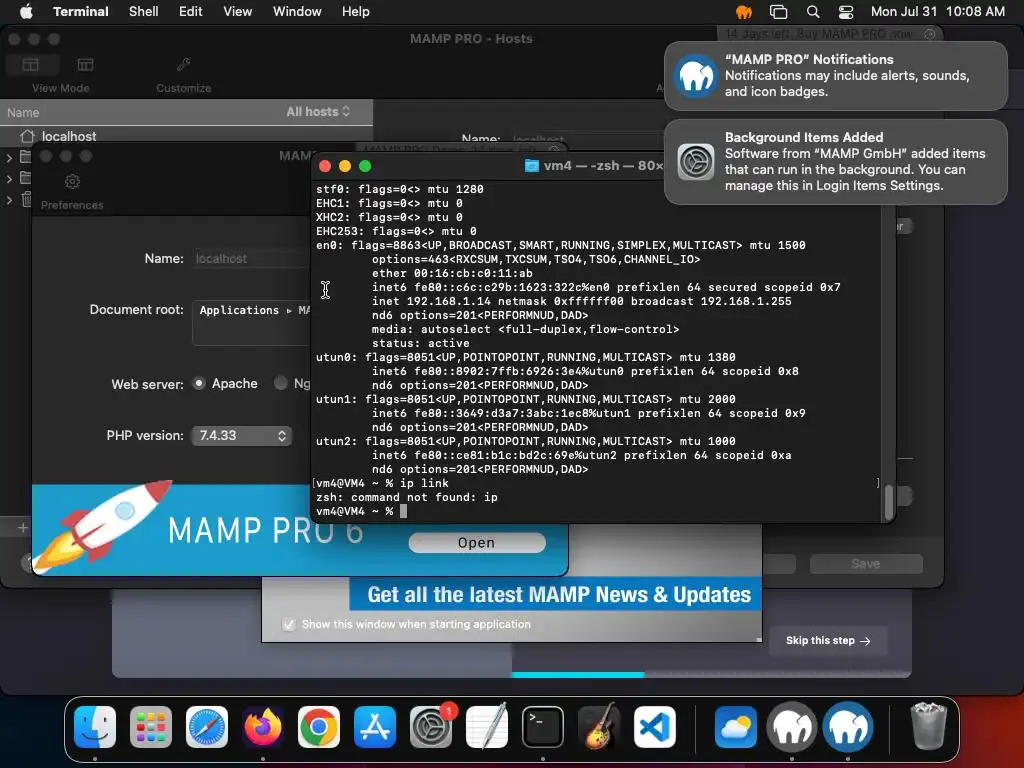Click the window manager icon in menu bar
The width and height of the screenshot is (1024, 768).
778,12
